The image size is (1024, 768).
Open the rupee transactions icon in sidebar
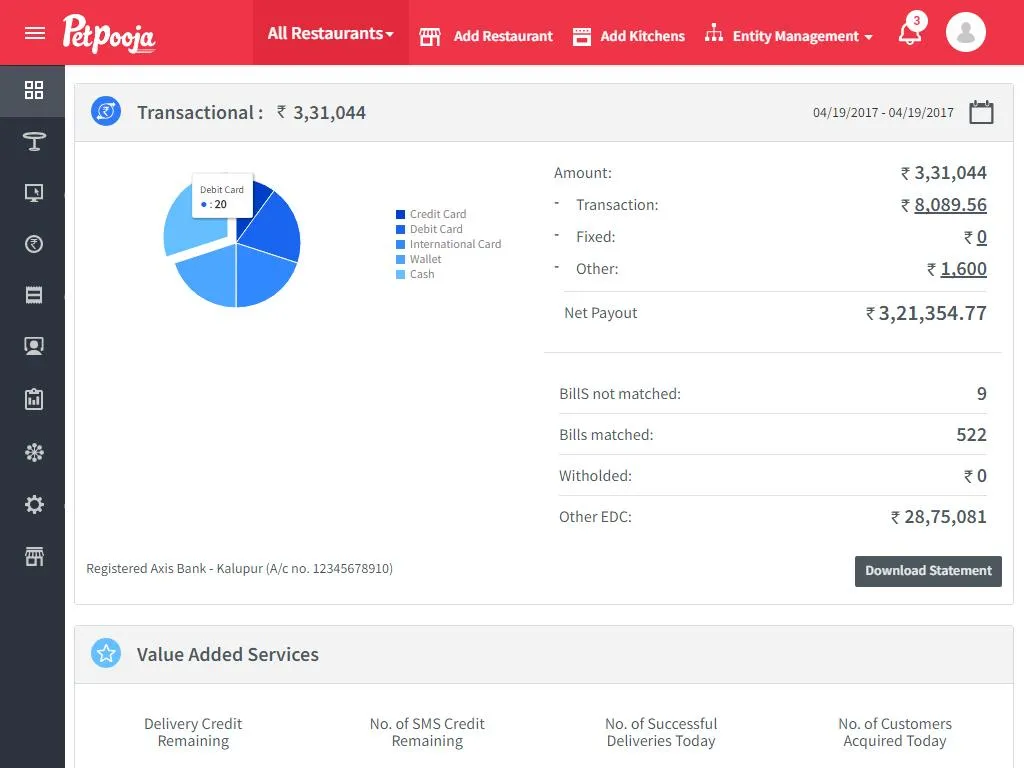coord(33,243)
